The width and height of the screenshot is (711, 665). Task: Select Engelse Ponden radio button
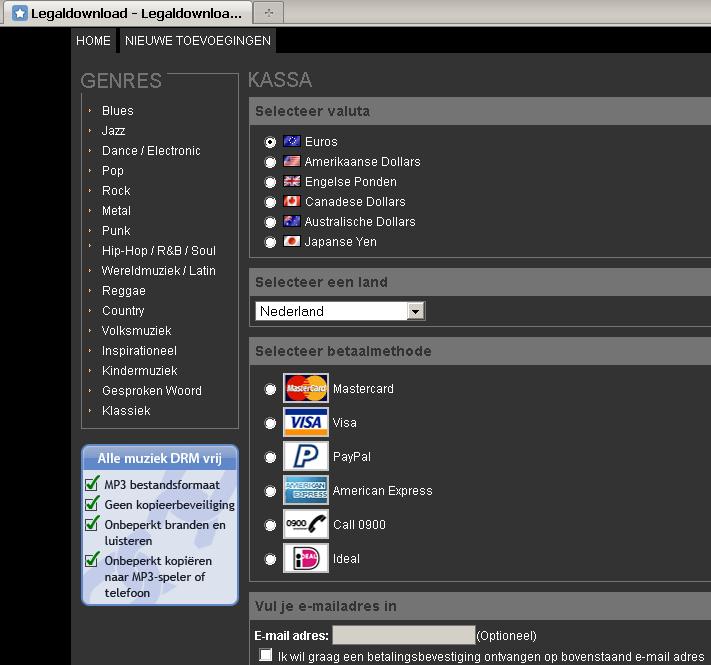270,182
